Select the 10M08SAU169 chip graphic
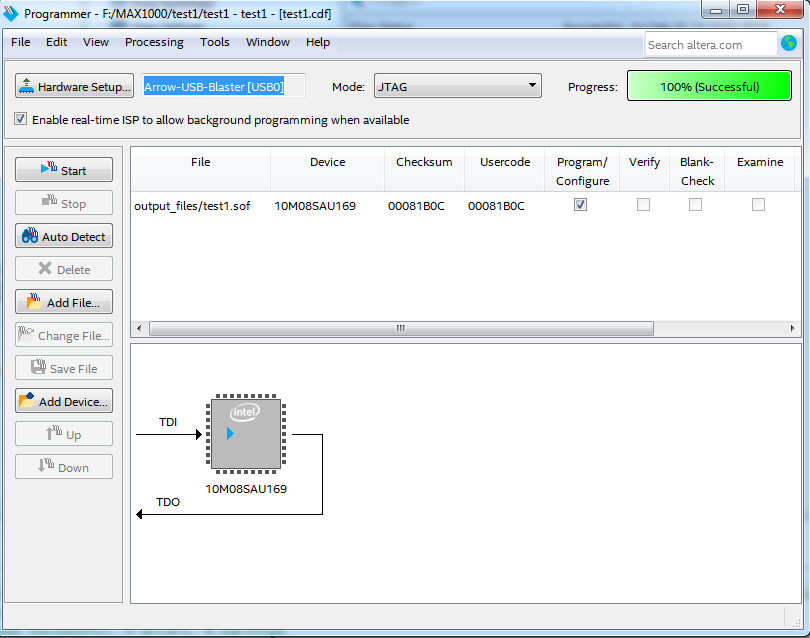Screen dimensions: 810x638 click(x=246, y=434)
